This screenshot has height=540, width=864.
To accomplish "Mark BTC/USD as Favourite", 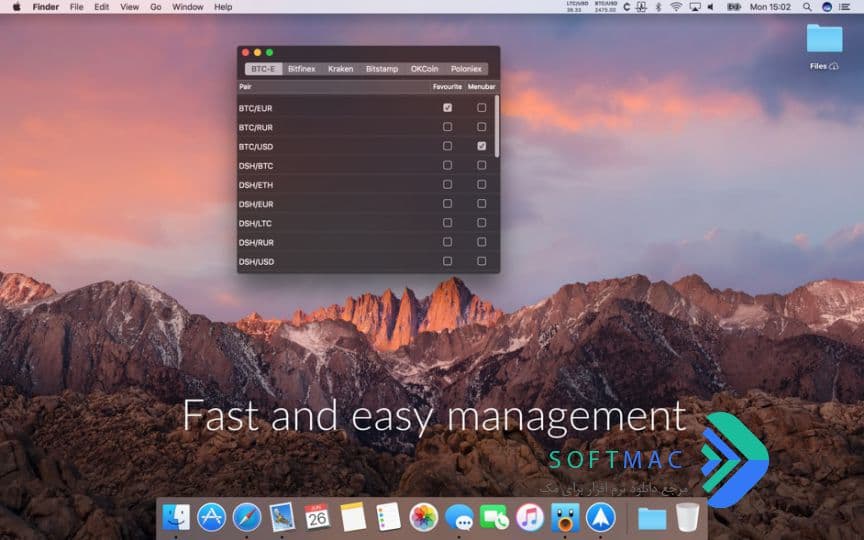I will point(447,146).
